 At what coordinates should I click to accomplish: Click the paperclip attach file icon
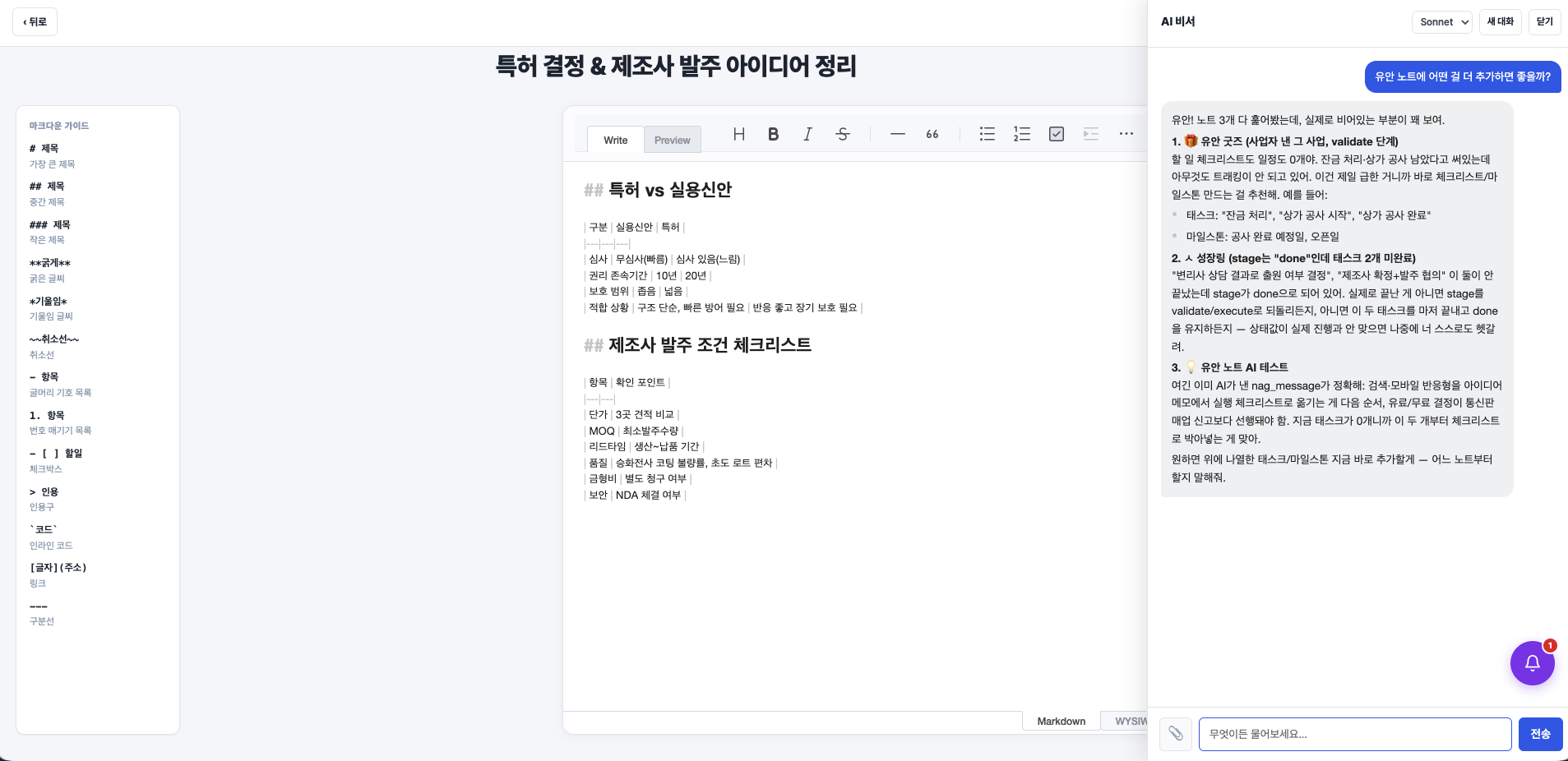1176,734
